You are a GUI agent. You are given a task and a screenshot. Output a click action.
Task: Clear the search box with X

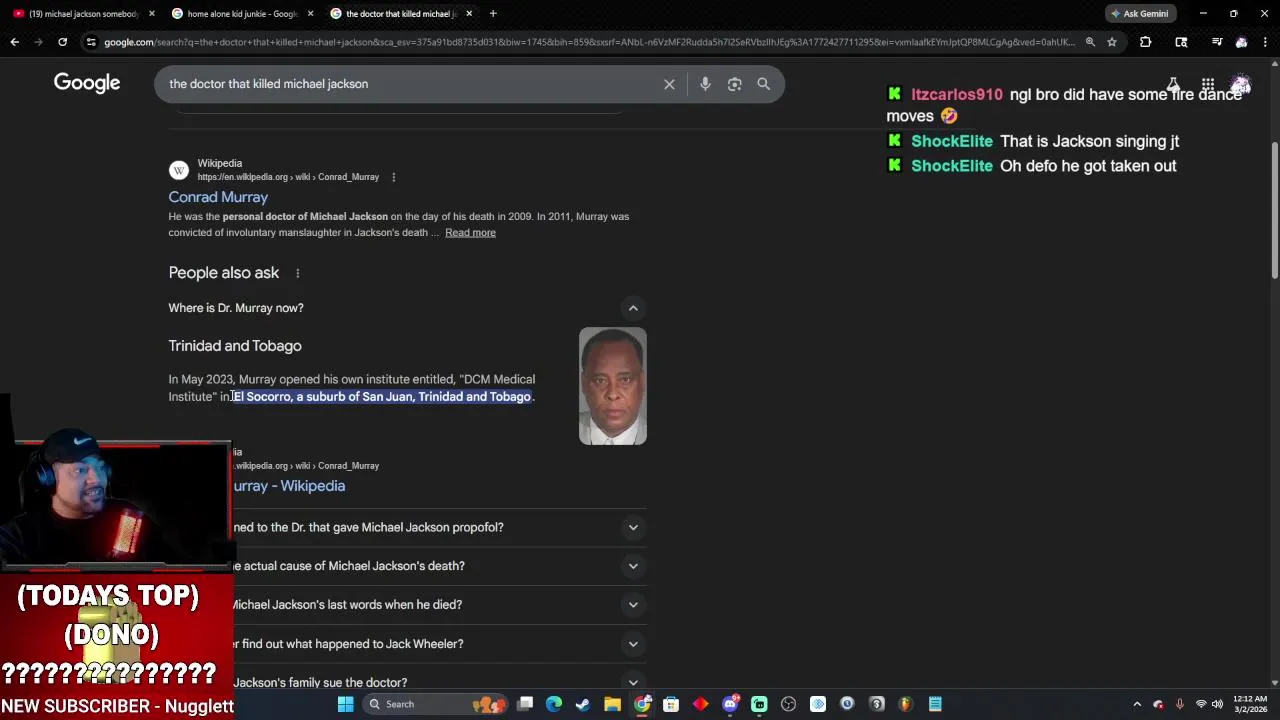pyautogui.click(x=669, y=84)
